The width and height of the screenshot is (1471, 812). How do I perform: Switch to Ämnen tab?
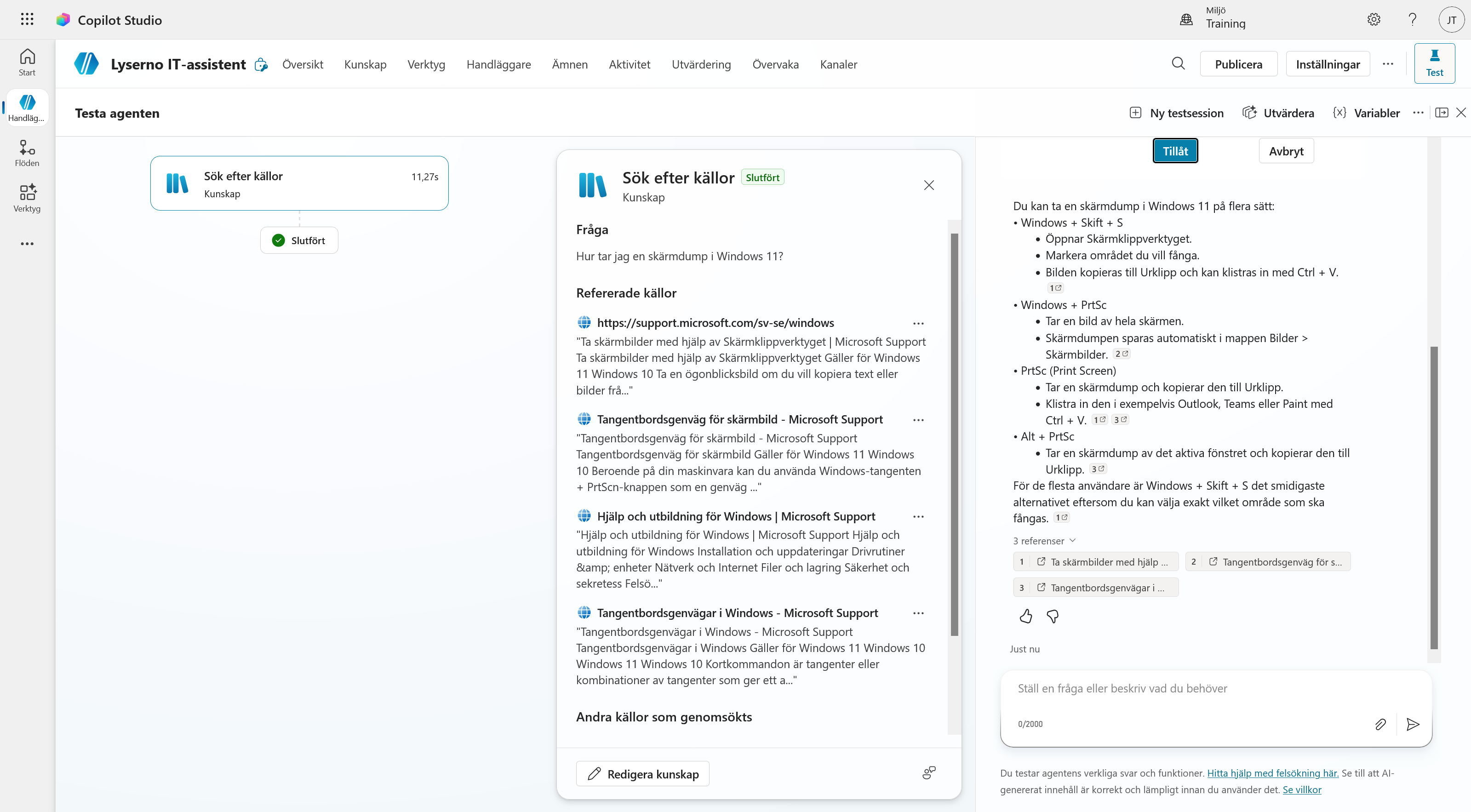pyautogui.click(x=569, y=64)
